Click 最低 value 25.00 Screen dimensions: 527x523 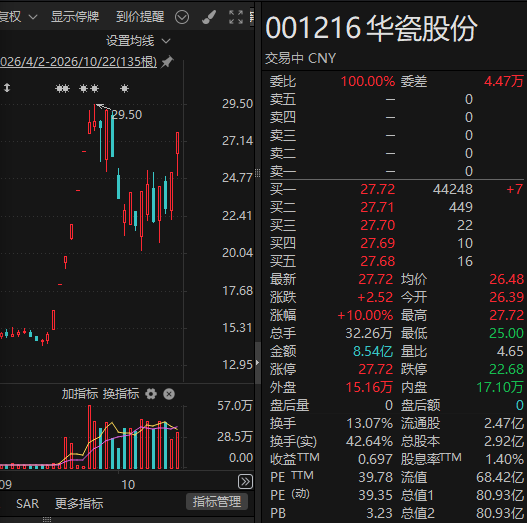click(506, 333)
